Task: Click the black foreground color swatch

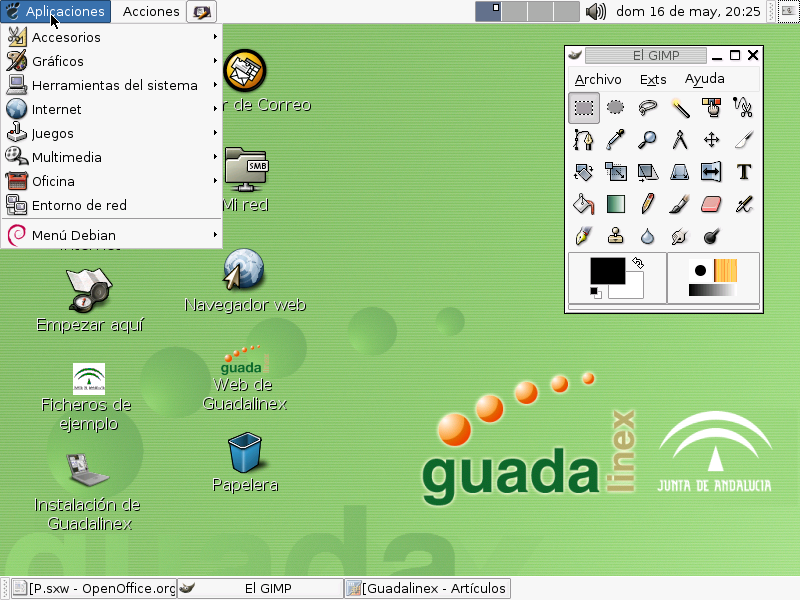Action: click(606, 270)
